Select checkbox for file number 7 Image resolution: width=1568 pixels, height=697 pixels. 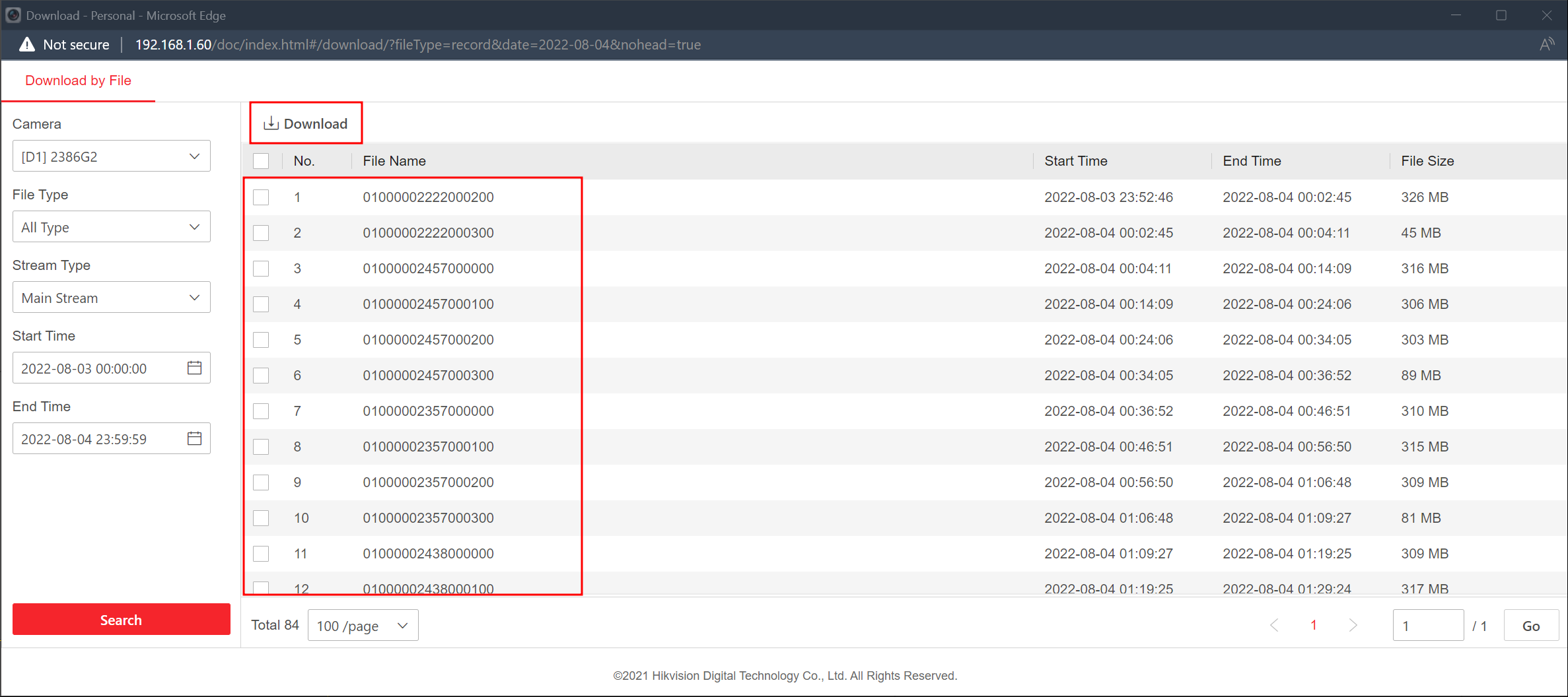(261, 411)
